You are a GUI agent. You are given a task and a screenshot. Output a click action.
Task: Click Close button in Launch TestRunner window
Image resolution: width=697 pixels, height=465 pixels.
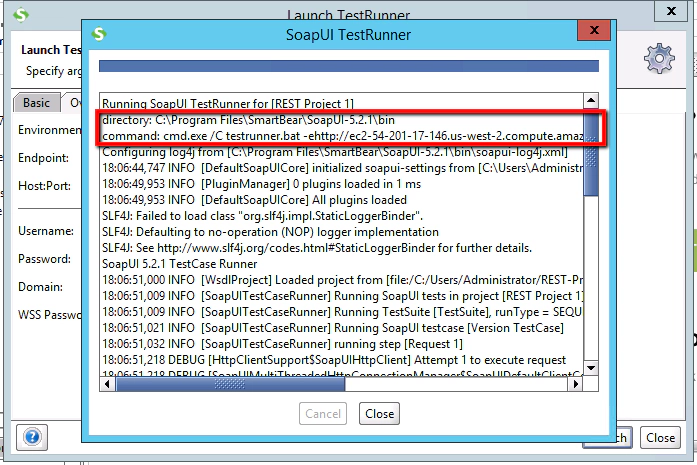(x=660, y=438)
